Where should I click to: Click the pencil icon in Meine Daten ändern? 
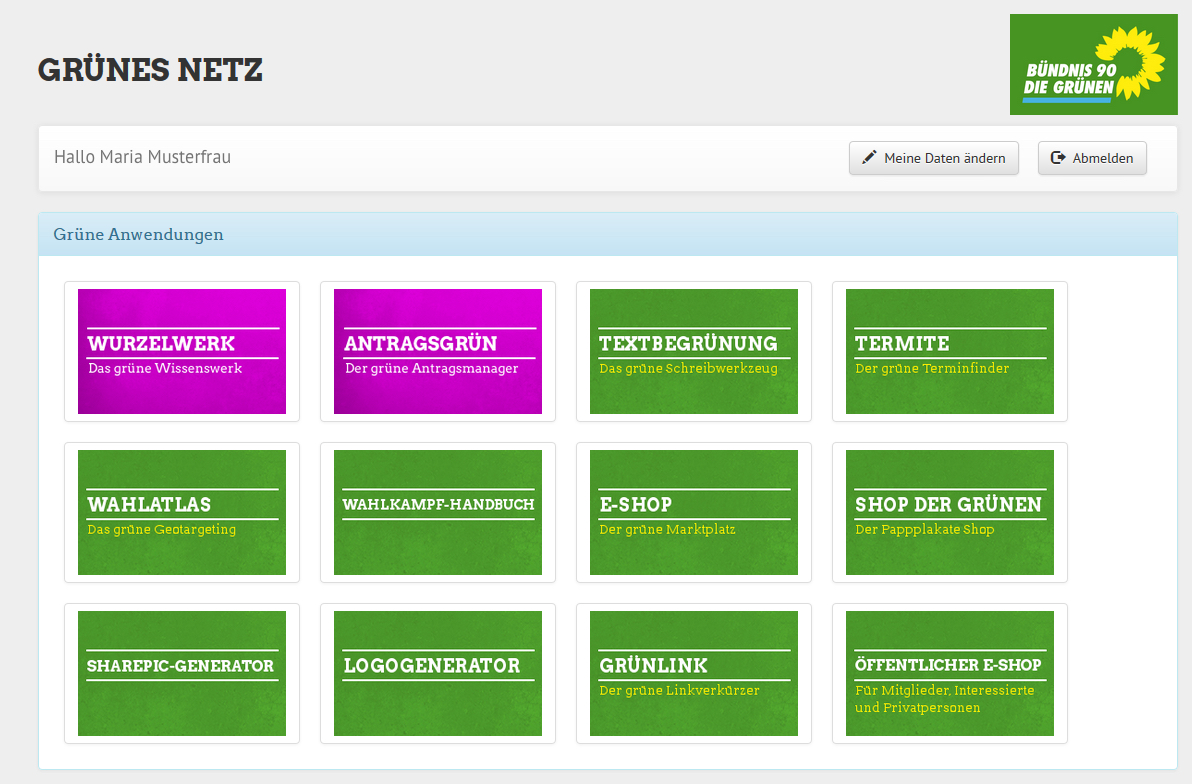869,157
